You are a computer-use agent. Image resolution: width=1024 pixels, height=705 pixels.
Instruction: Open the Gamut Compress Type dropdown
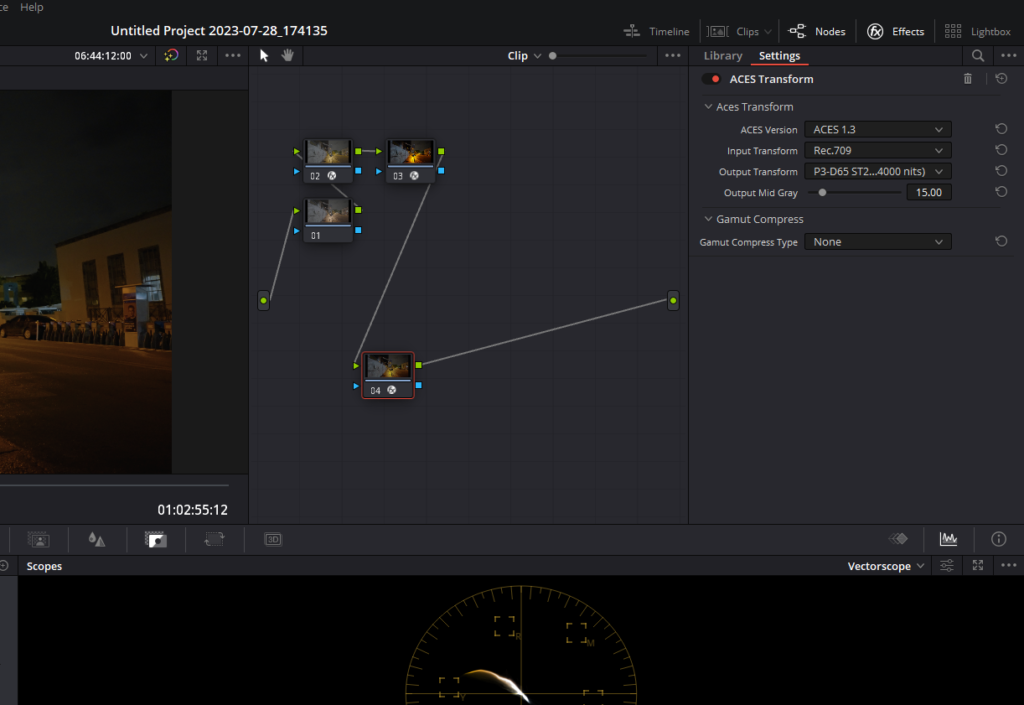(x=877, y=242)
